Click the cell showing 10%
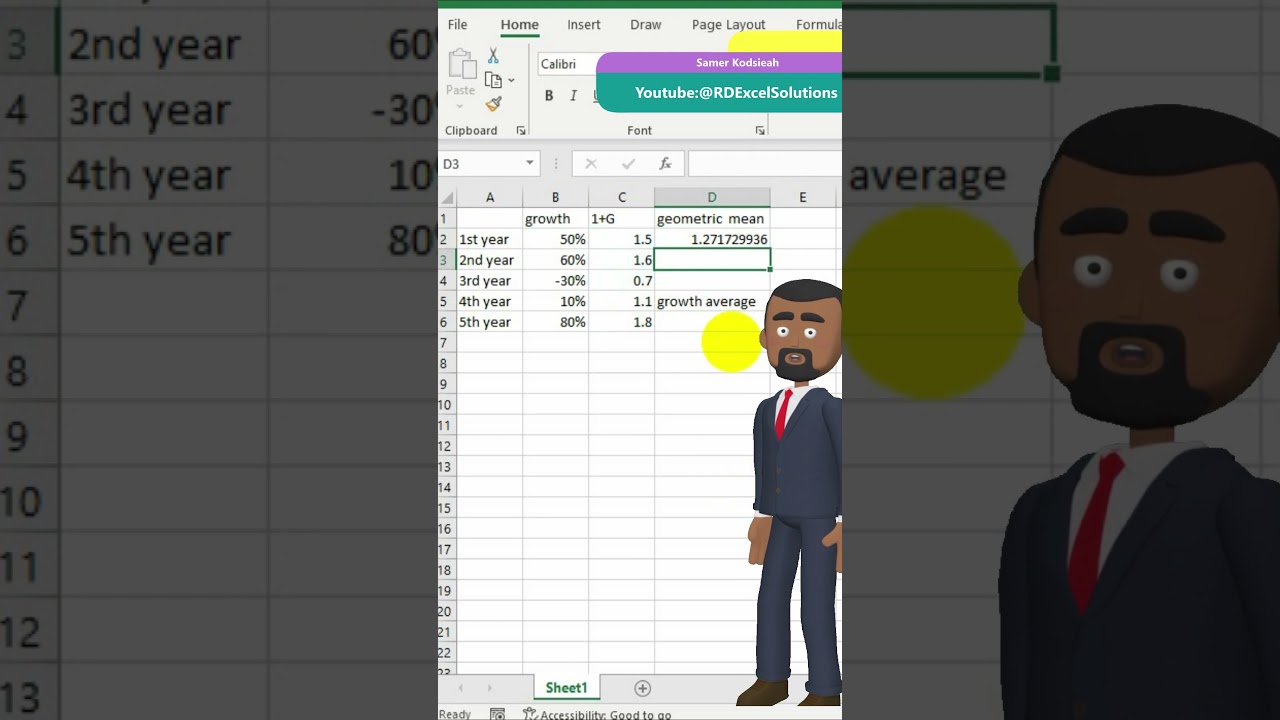Image resolution: width=1280 pixels, height=720 pixels. click(x=555, y=302)
